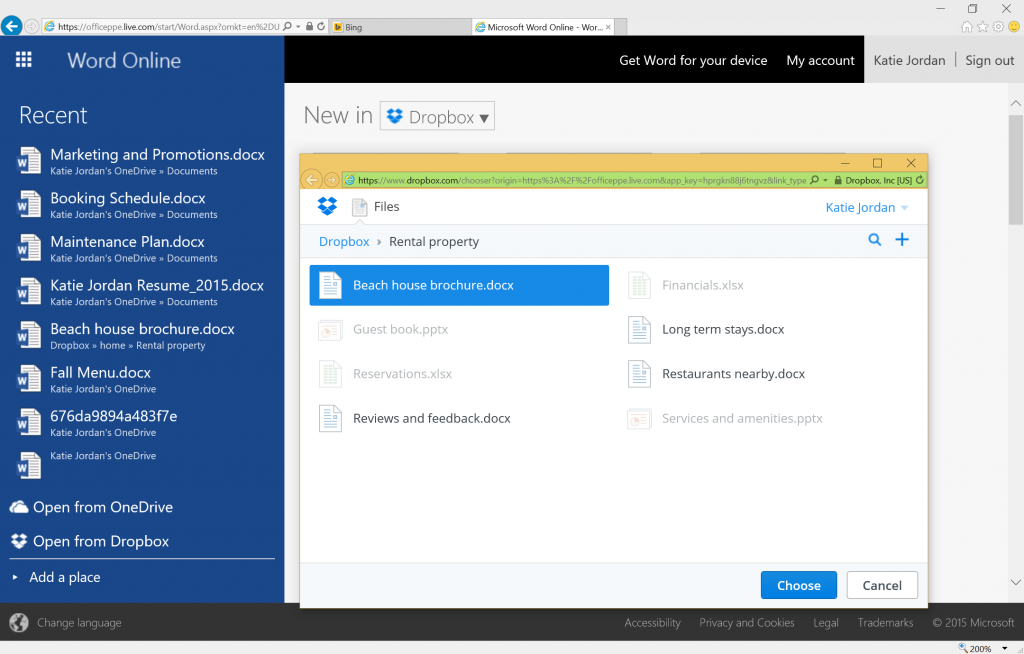Click the Reviews and feedback.docx document icon
The width and height of the screenshot is (1024, 654).
pos(331,418)
